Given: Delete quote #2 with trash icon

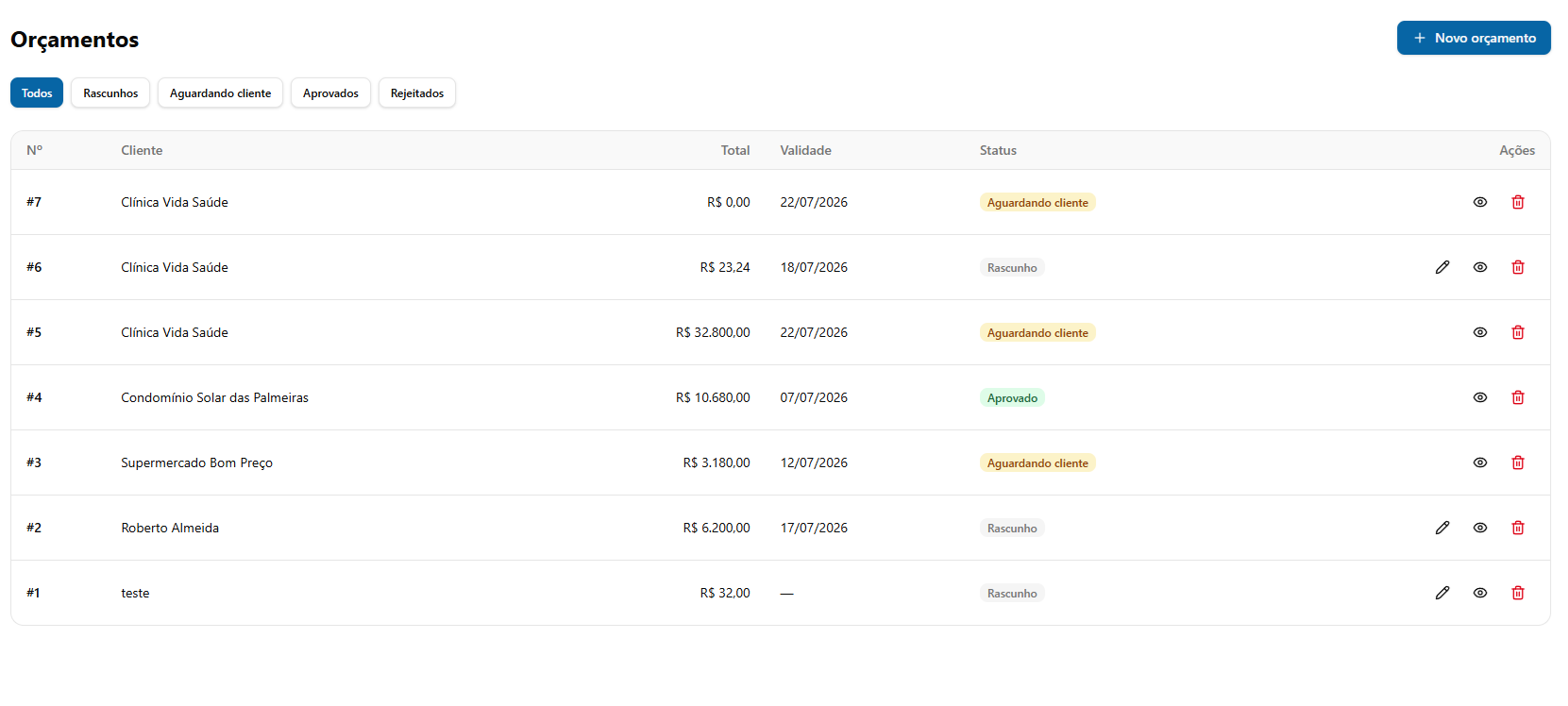Looking at the screenshot, I should [1518, 528].
